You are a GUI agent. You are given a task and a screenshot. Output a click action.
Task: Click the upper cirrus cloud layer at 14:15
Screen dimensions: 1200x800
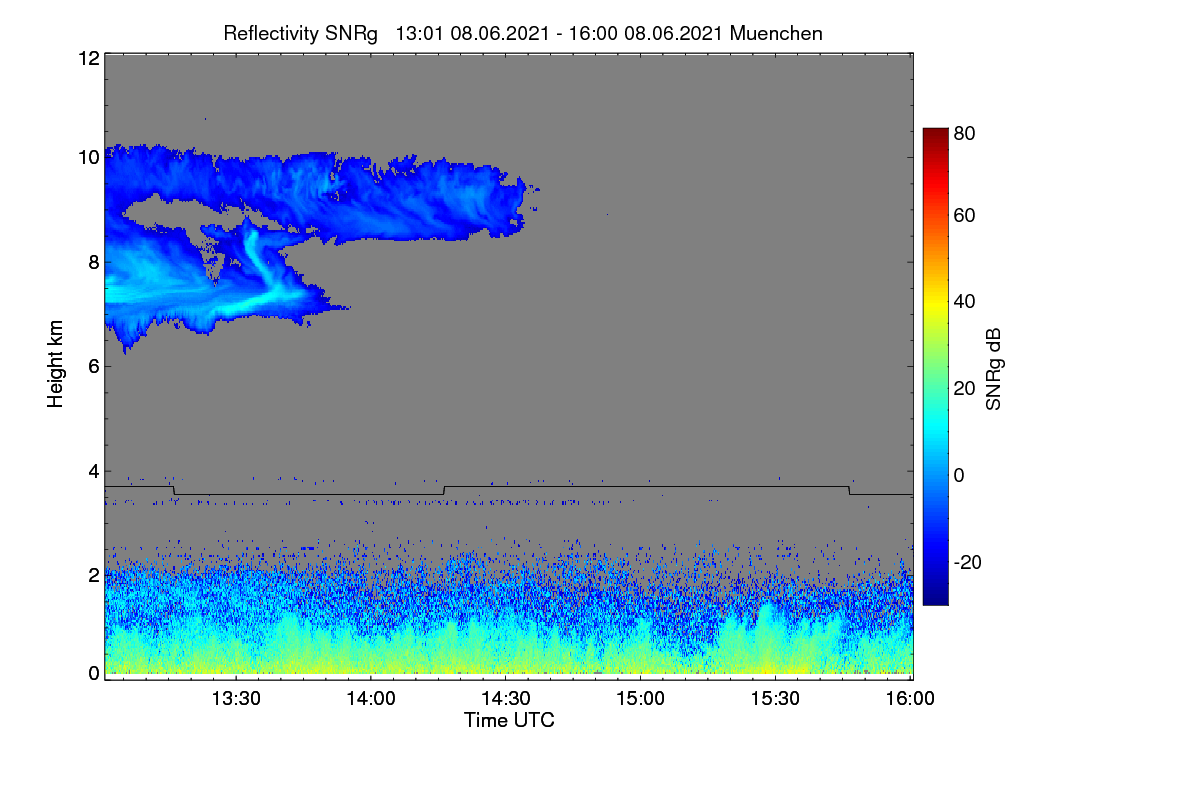tap(438, 200)
